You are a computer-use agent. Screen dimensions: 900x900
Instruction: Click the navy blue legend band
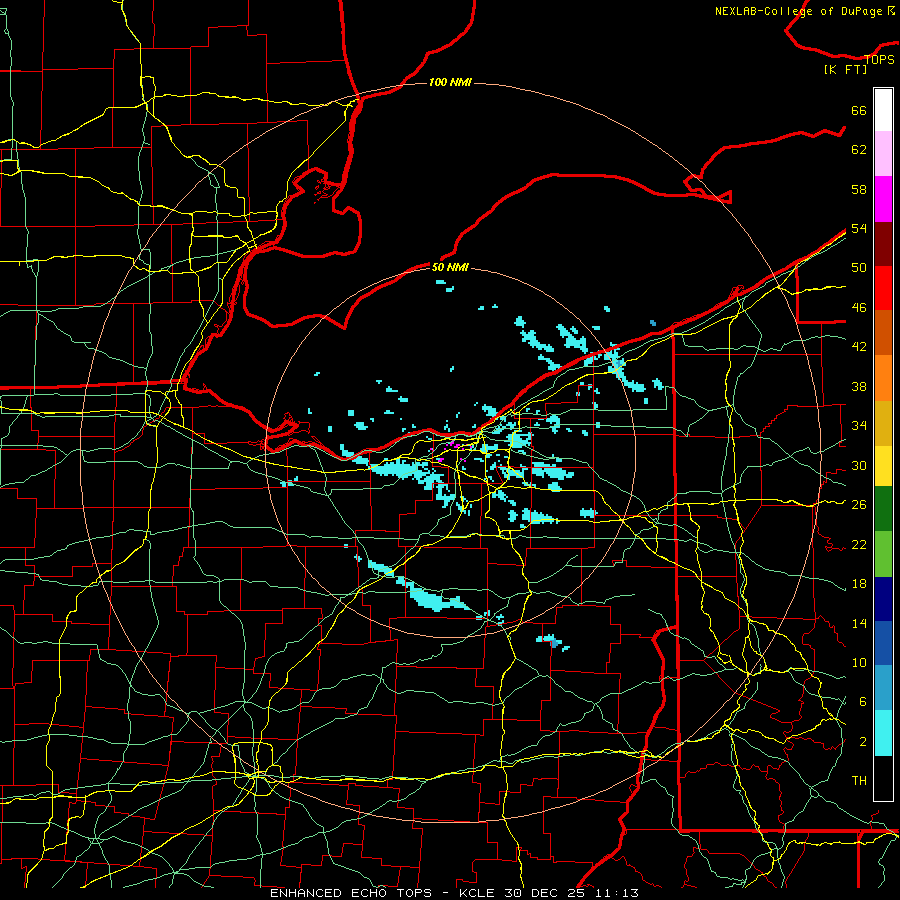(x=883, y=599)
